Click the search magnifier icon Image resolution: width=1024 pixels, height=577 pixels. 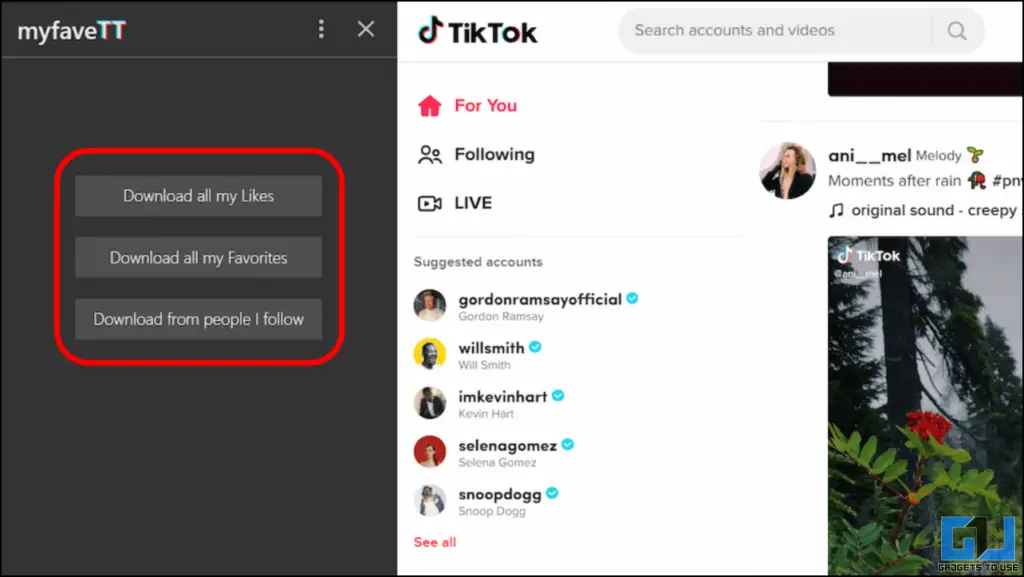pyautogui.click(x=957, y=31)
